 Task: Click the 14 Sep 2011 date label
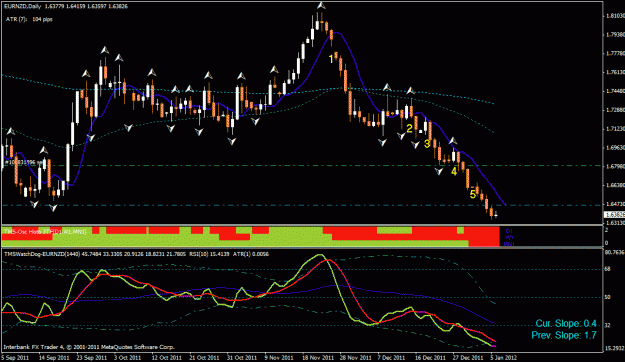pos(54,358)
